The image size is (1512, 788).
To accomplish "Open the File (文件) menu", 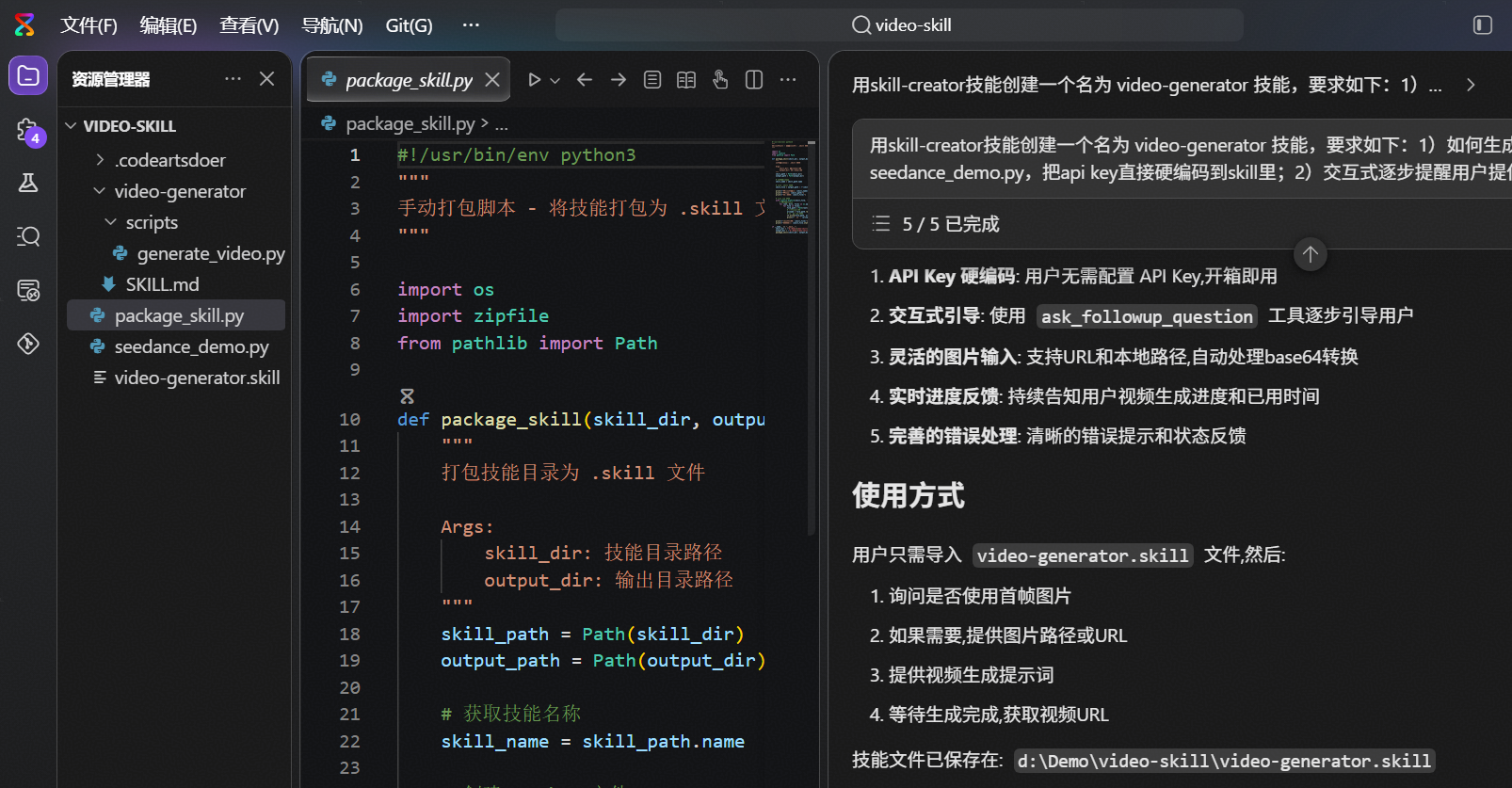I will click(88, 25).
